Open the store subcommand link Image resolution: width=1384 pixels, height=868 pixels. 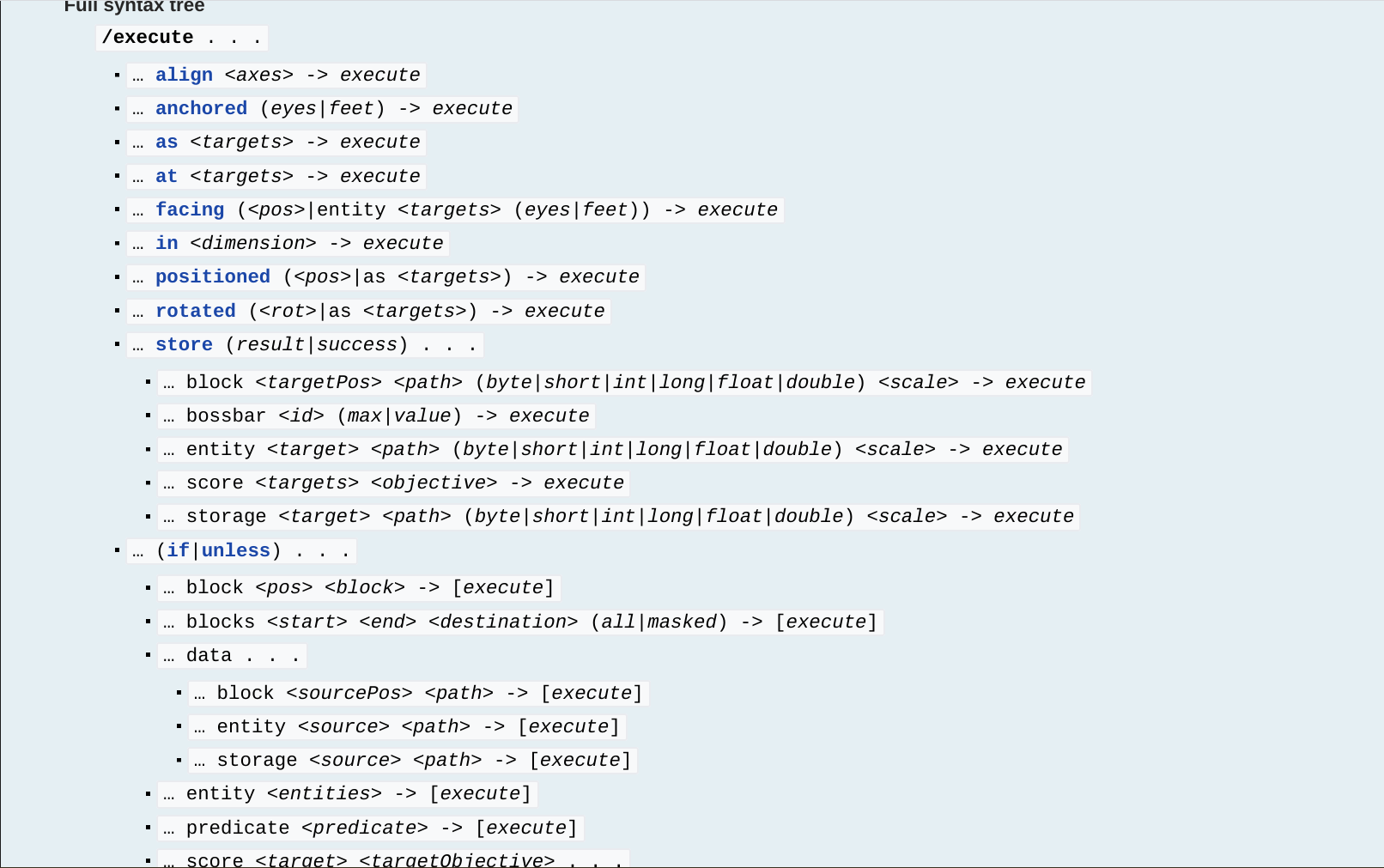click(184, 345)
